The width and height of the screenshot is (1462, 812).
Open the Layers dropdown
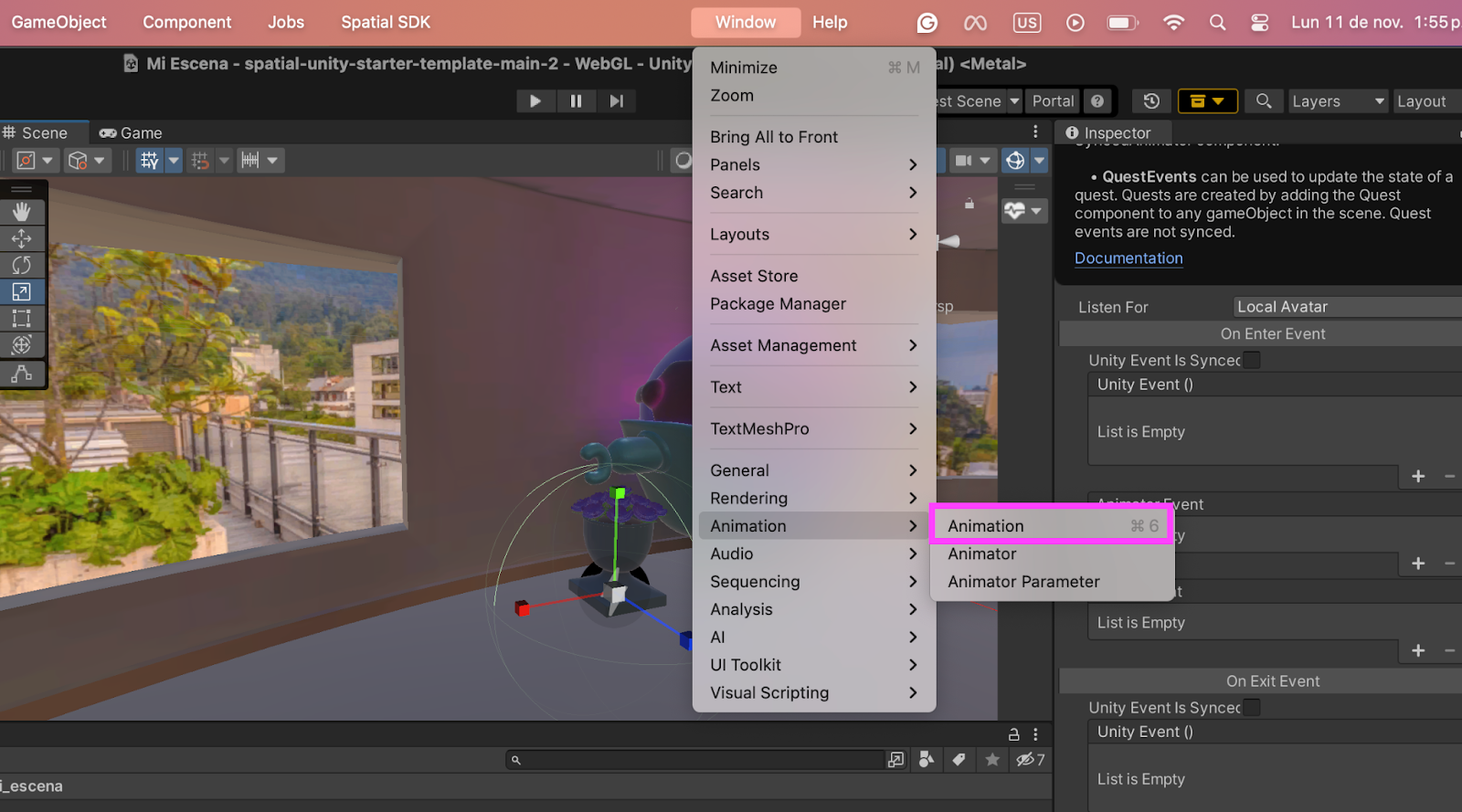point(1338,101)
